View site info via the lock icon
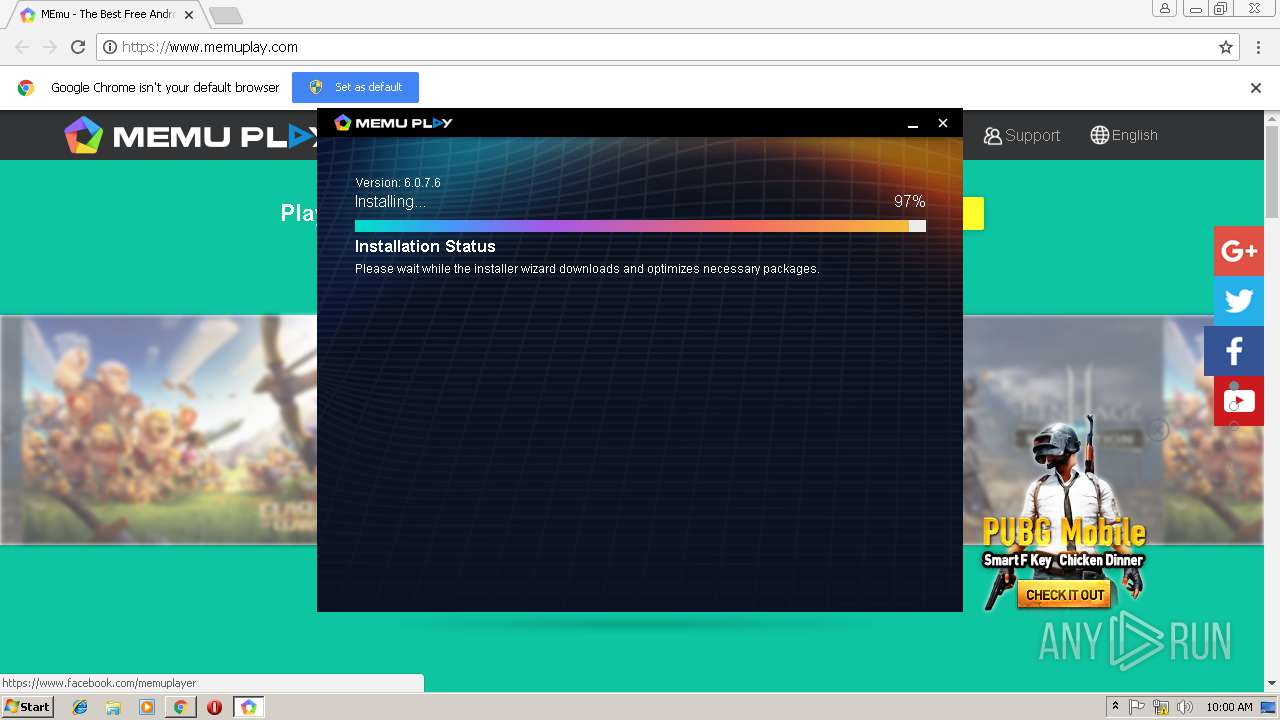 tap(111, 47)
